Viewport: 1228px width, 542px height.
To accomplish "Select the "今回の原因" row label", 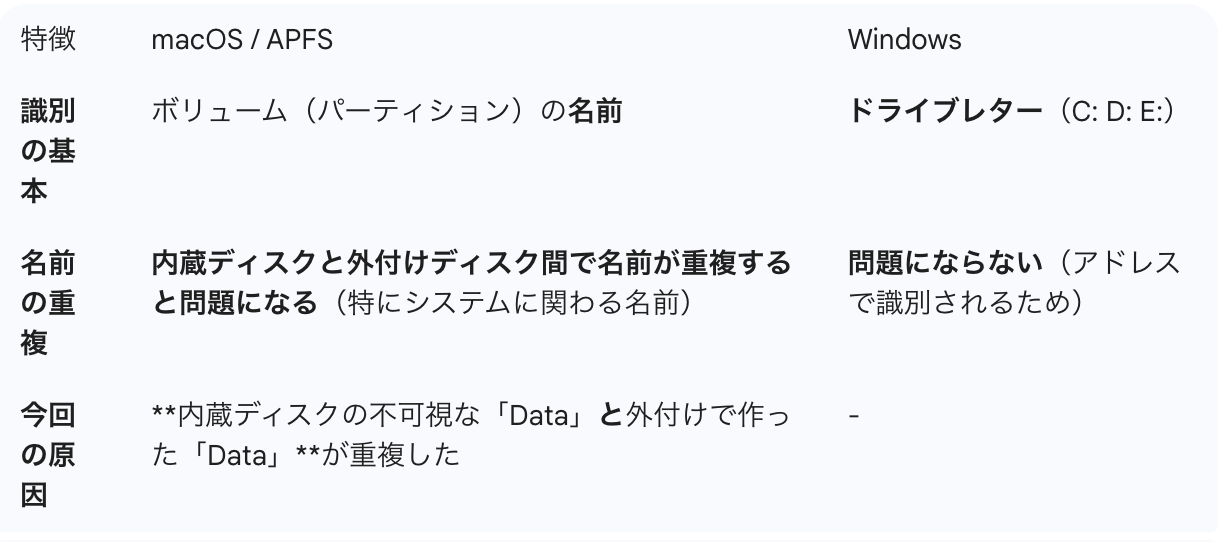I will 48,455.
